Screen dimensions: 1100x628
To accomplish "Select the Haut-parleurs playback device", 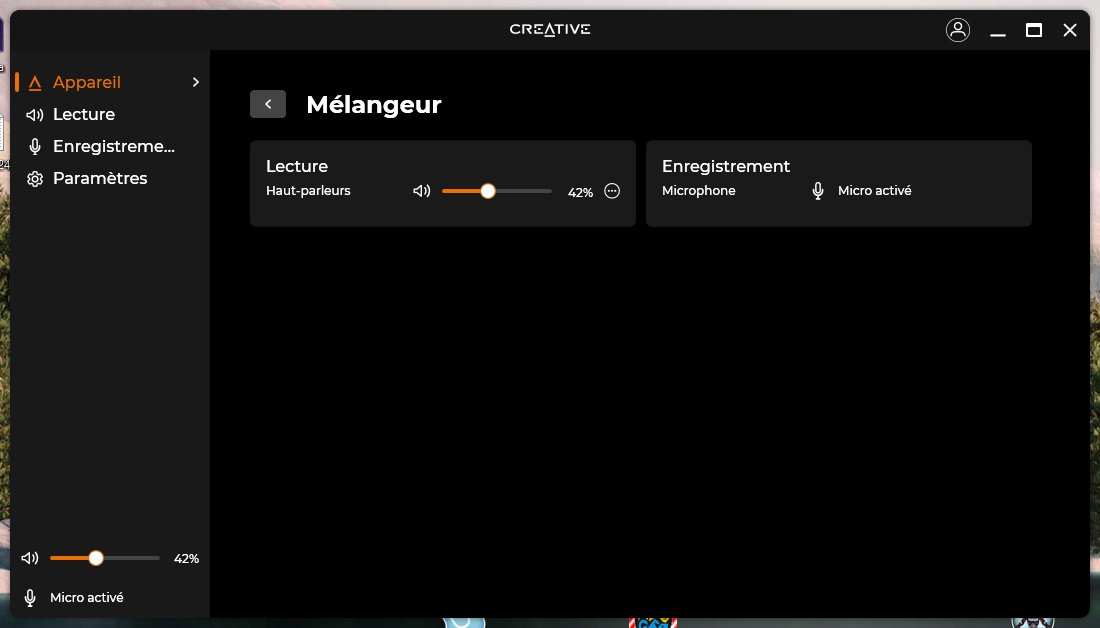I will (x=308, y=190).
